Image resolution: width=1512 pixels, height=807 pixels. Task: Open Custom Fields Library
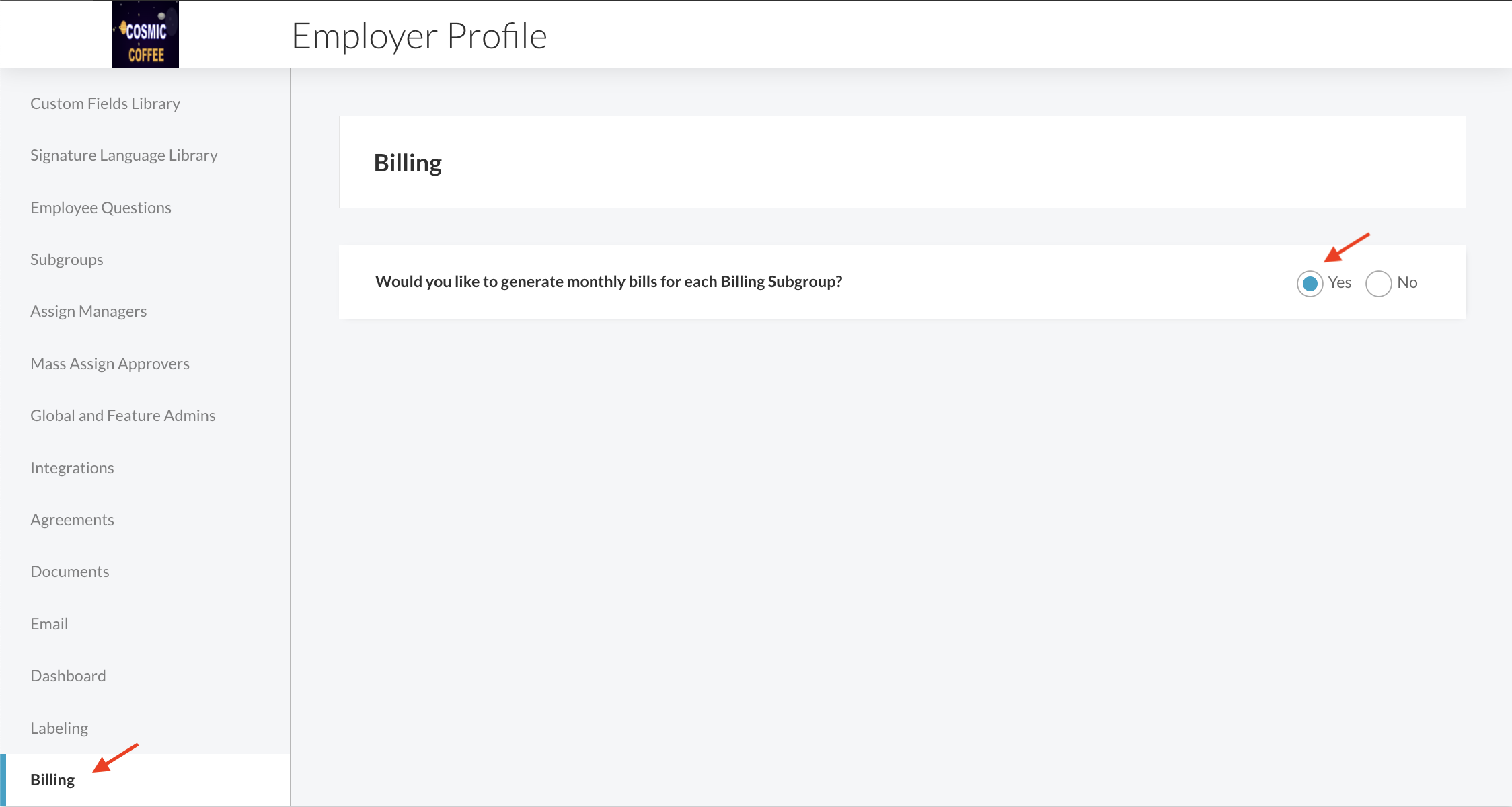tap(105, 104)
